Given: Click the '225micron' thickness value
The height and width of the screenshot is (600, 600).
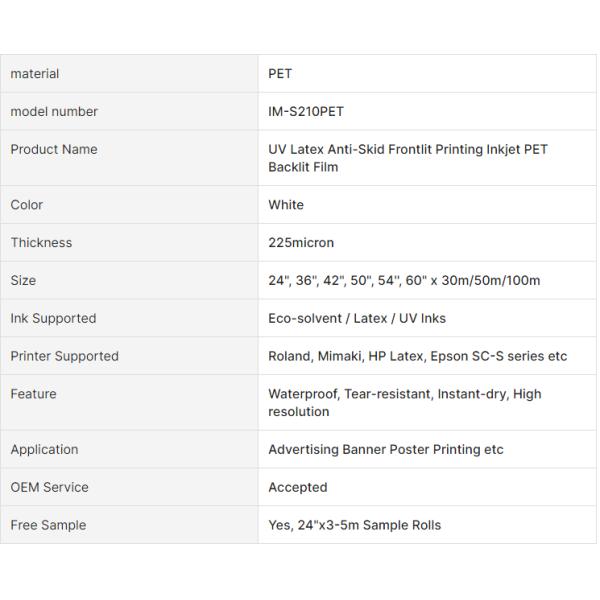Looking at the screenshot, I should (301, 243).
